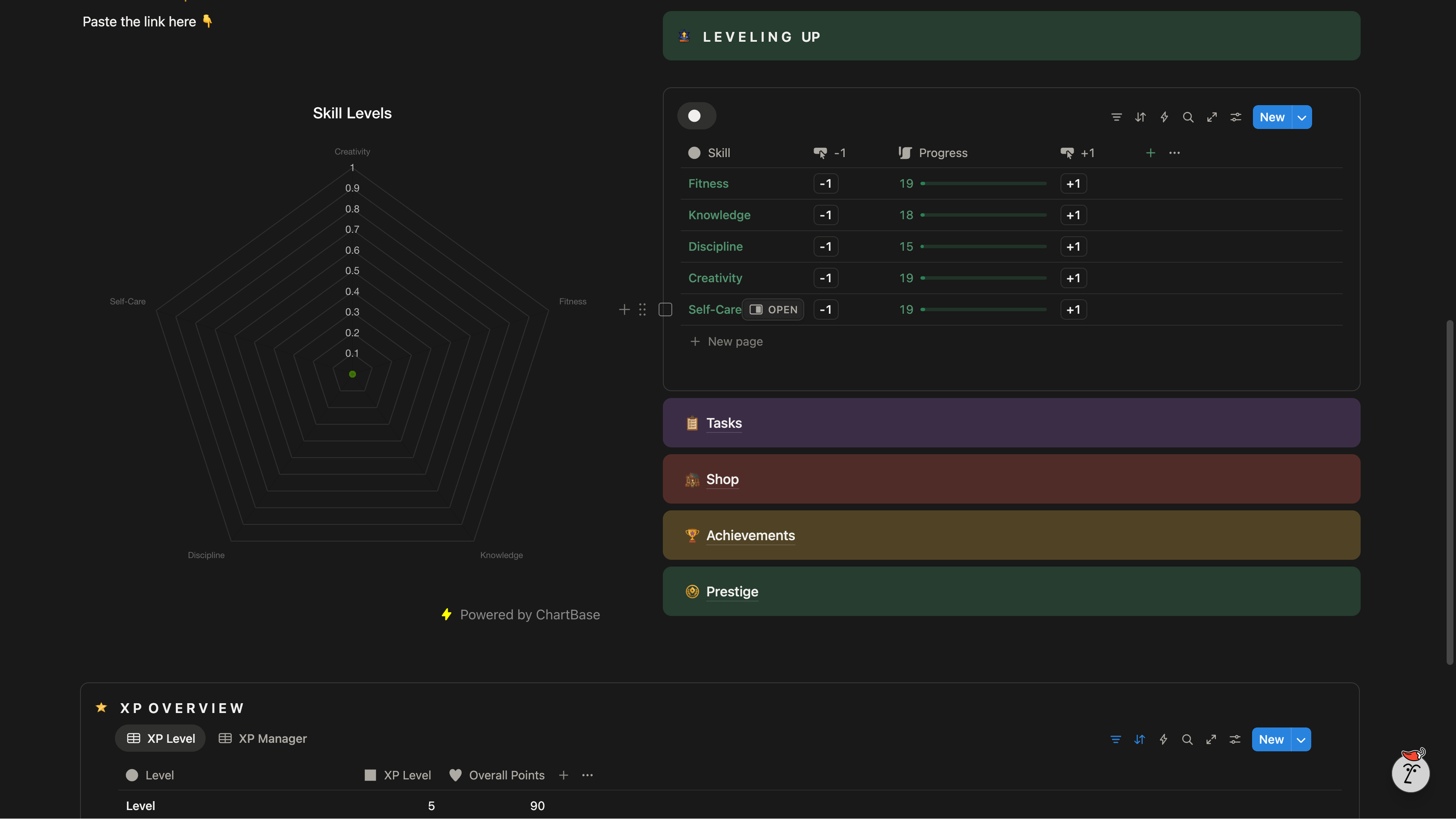This screenshot has height=819, width=1456.
Task: Add a property column in skill table
Action: (1150, 153)
